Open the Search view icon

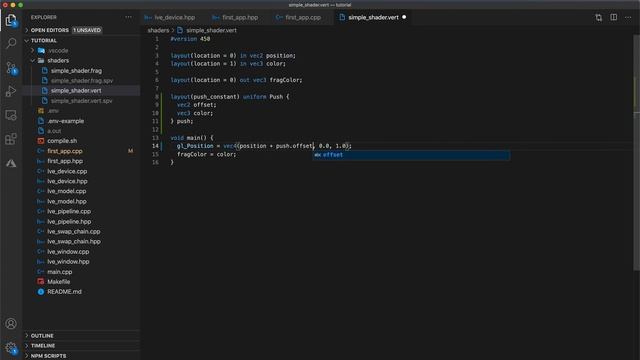click(11, 43)
